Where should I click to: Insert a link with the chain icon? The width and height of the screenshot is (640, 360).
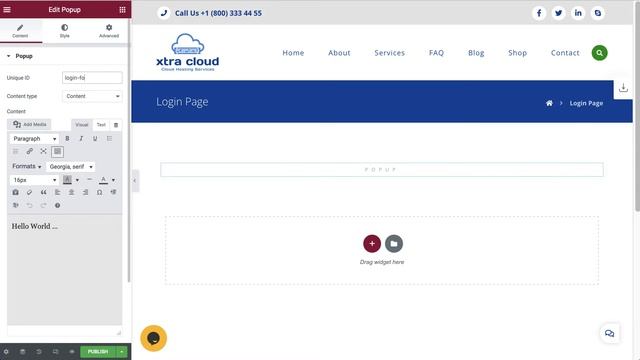[x=29, y=151]
